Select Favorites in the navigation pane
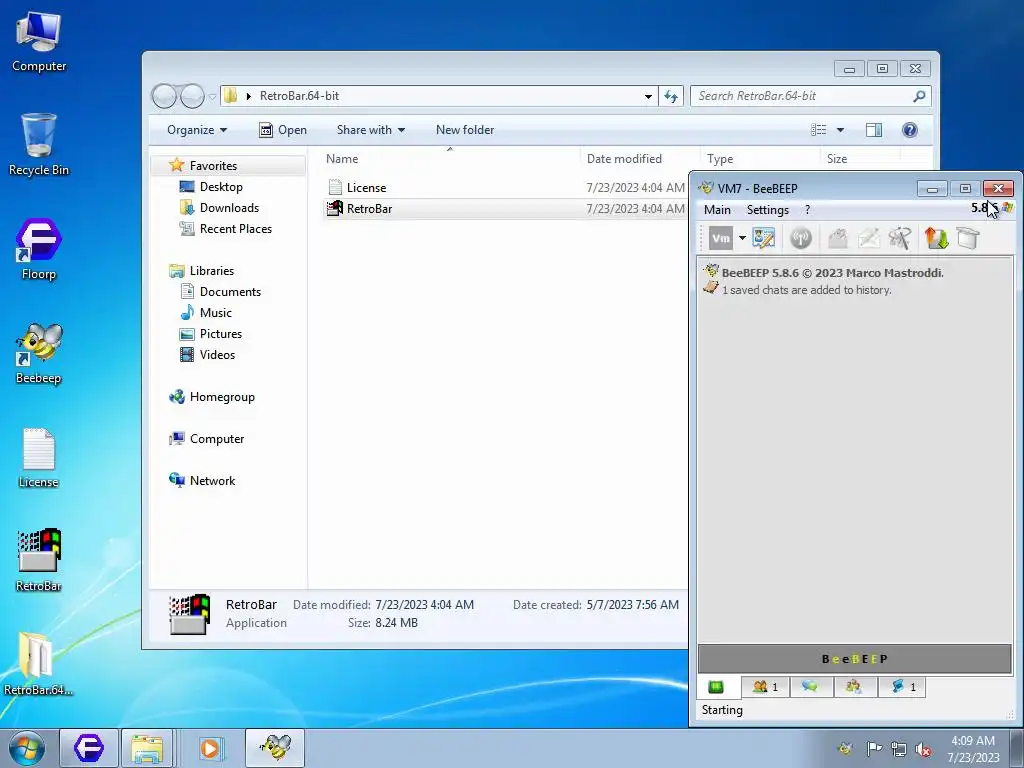 (213, 166)
